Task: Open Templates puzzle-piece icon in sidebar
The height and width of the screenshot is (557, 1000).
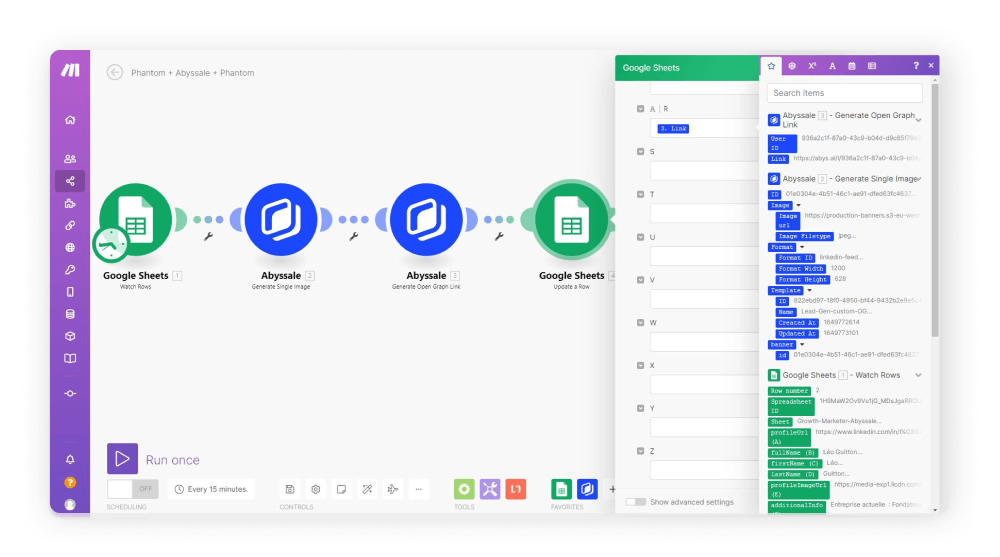Action: [x=70, y=204]
